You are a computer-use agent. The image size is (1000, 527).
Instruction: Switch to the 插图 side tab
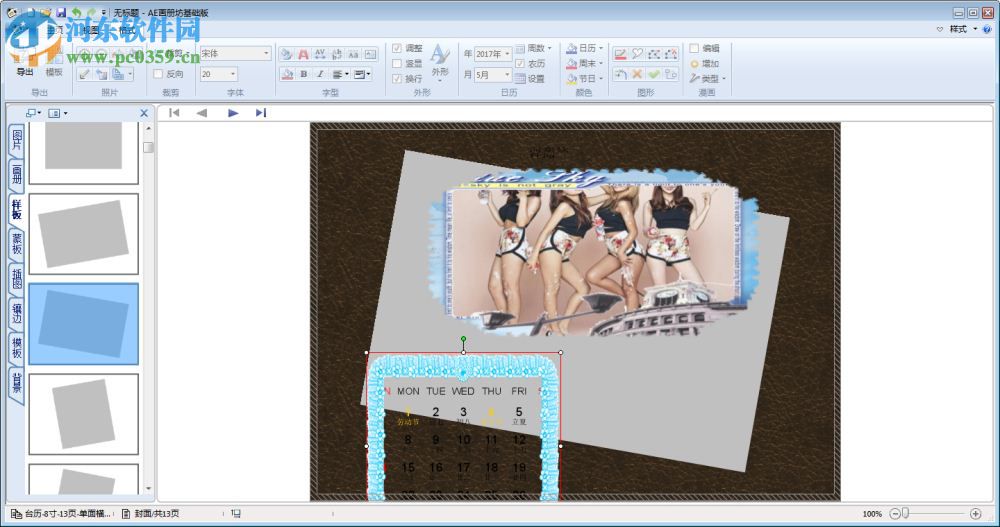17,278
